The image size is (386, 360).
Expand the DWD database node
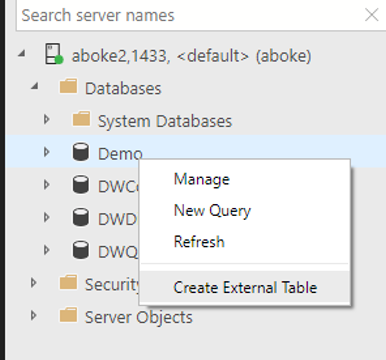(x=47, y=217)
